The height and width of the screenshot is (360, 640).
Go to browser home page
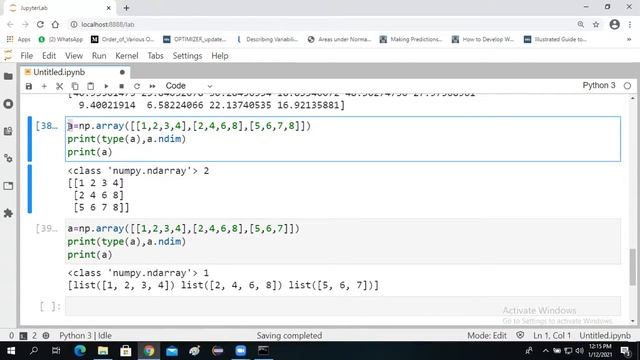pos(55,24)
